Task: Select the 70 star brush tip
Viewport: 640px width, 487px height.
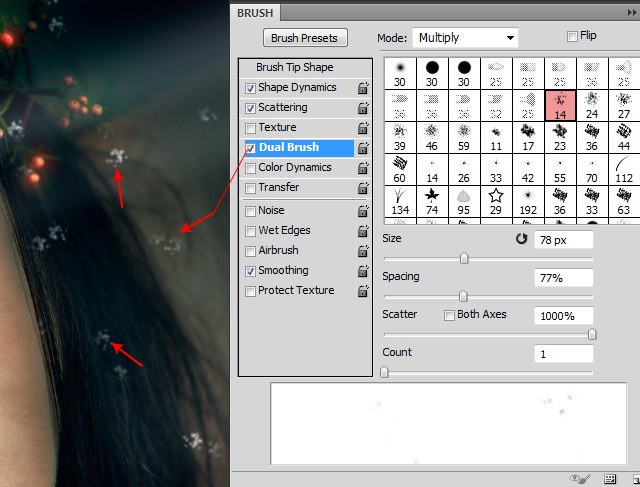Action: [x=592, y=170]
